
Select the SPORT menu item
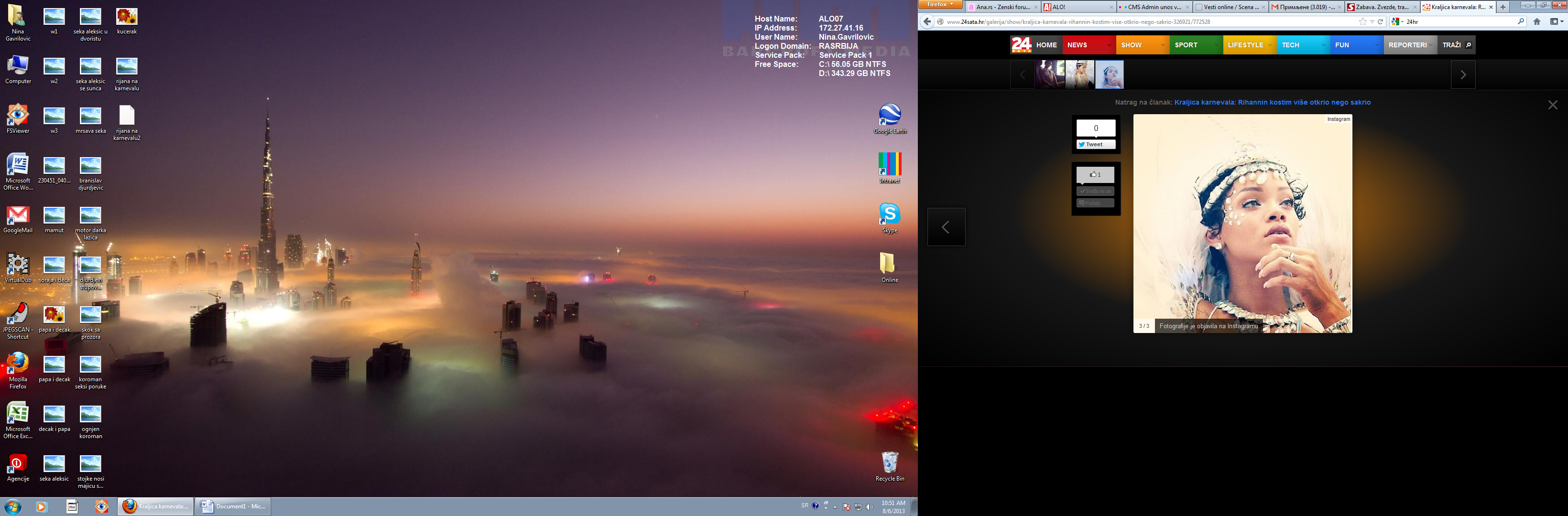[1186, 45]
